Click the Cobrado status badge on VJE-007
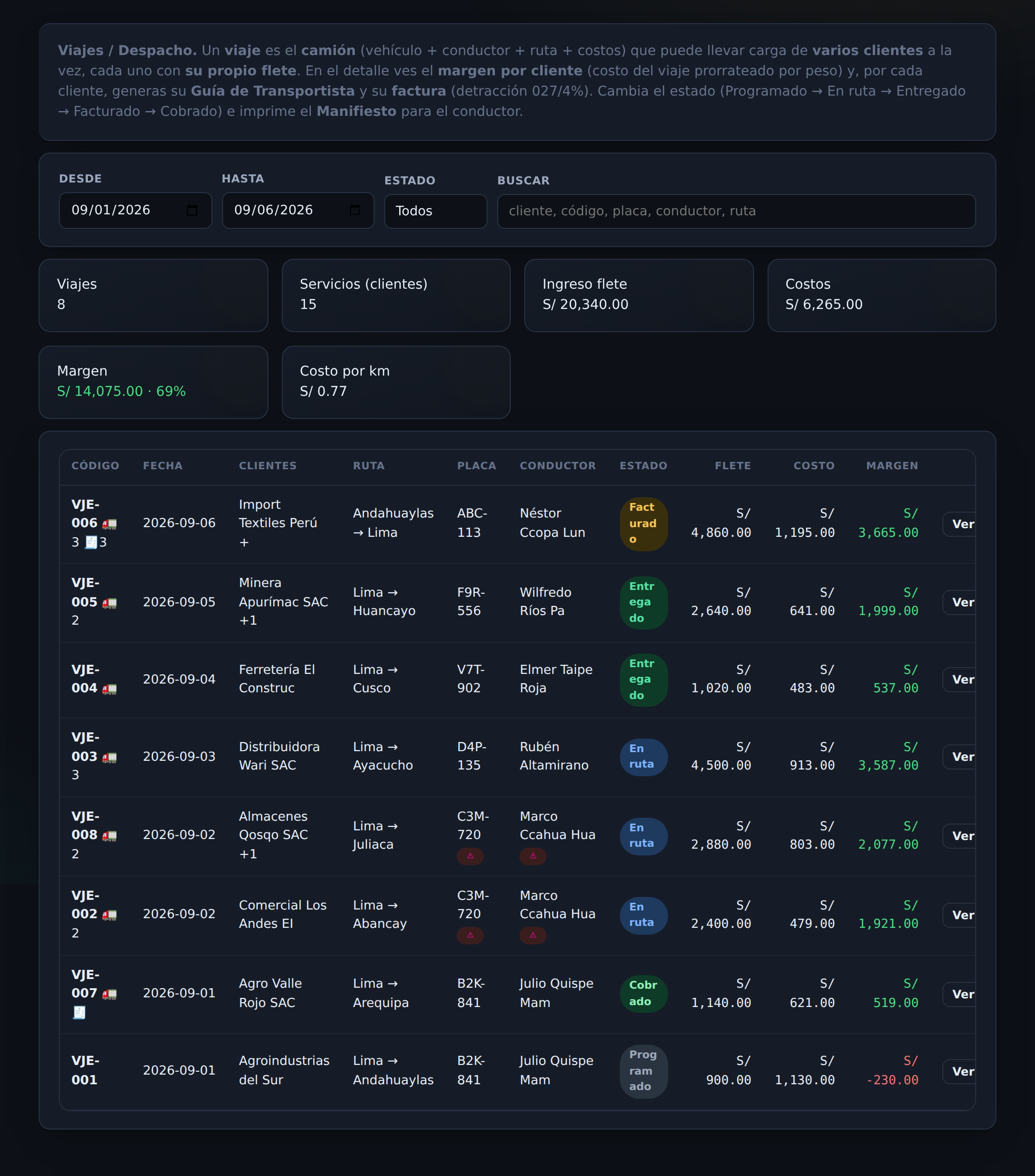 pyautogui.click(x=643, y=994)
